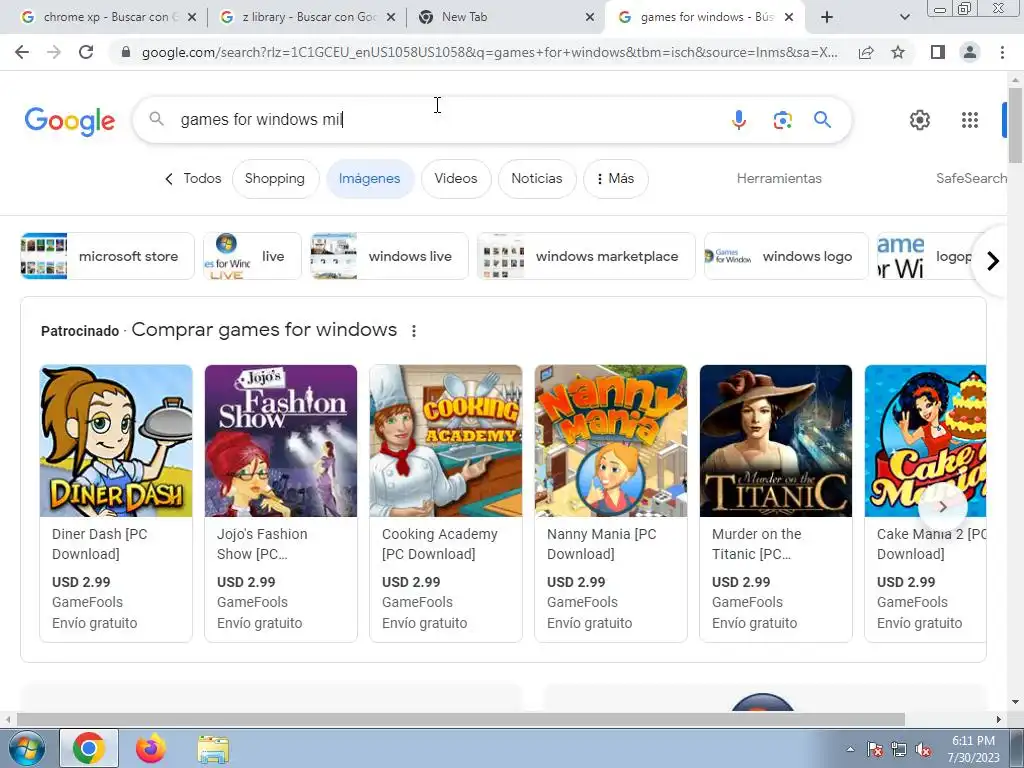1024x768 pixels.
Task: Start voice search with the microphone icon
Action: (x=739, y=120)
